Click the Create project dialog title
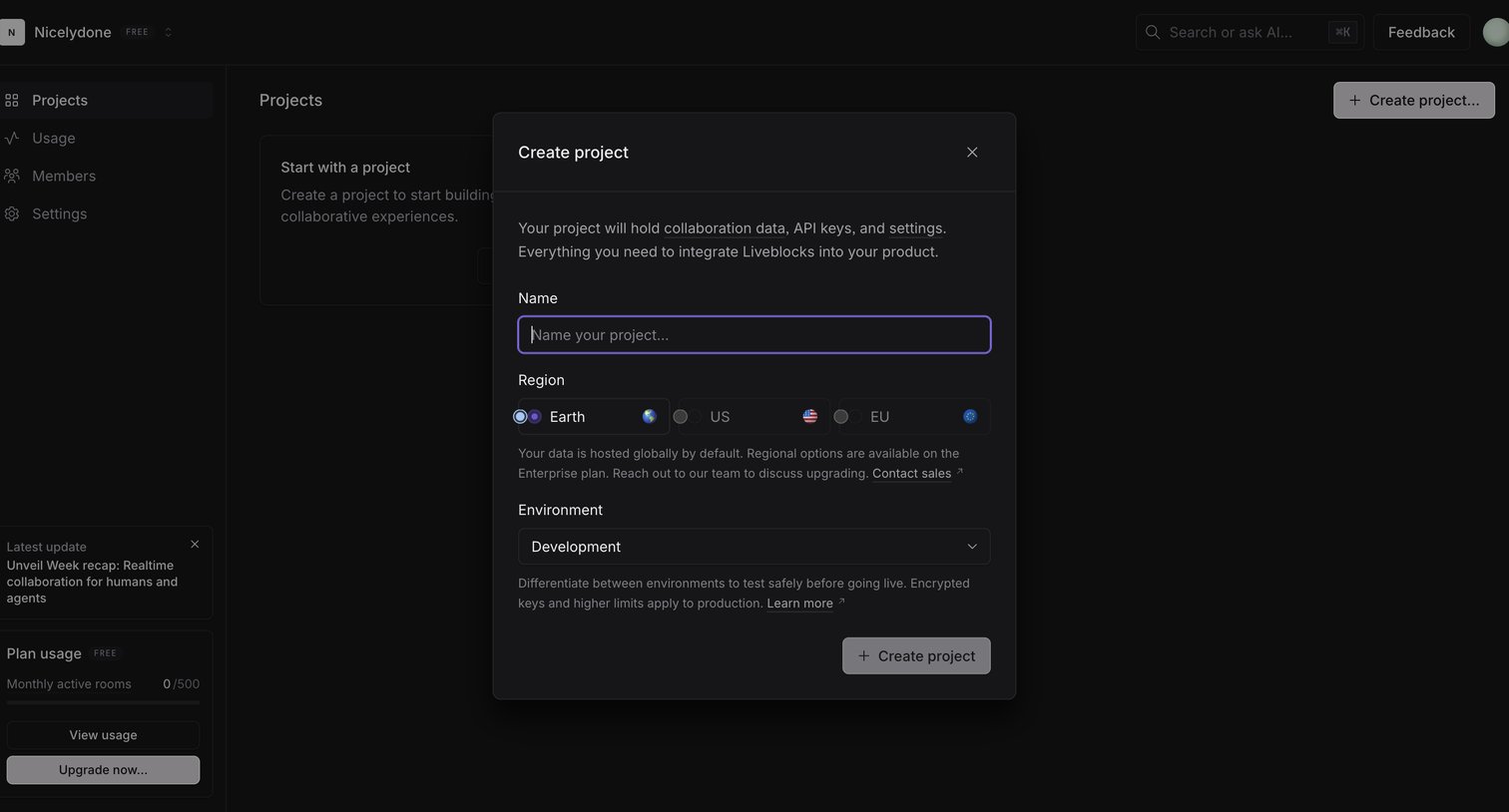 573,152
